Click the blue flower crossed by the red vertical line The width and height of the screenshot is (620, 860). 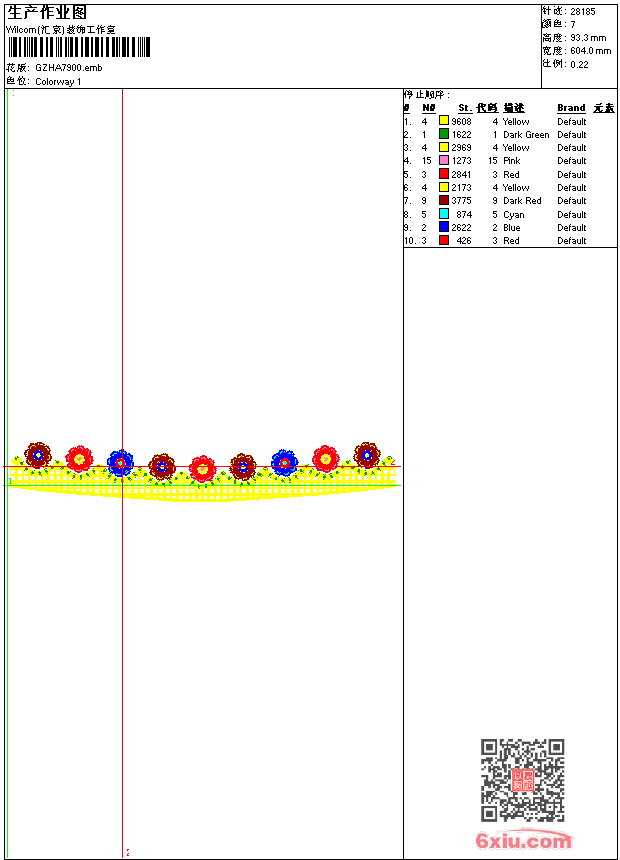click(120, 462)
